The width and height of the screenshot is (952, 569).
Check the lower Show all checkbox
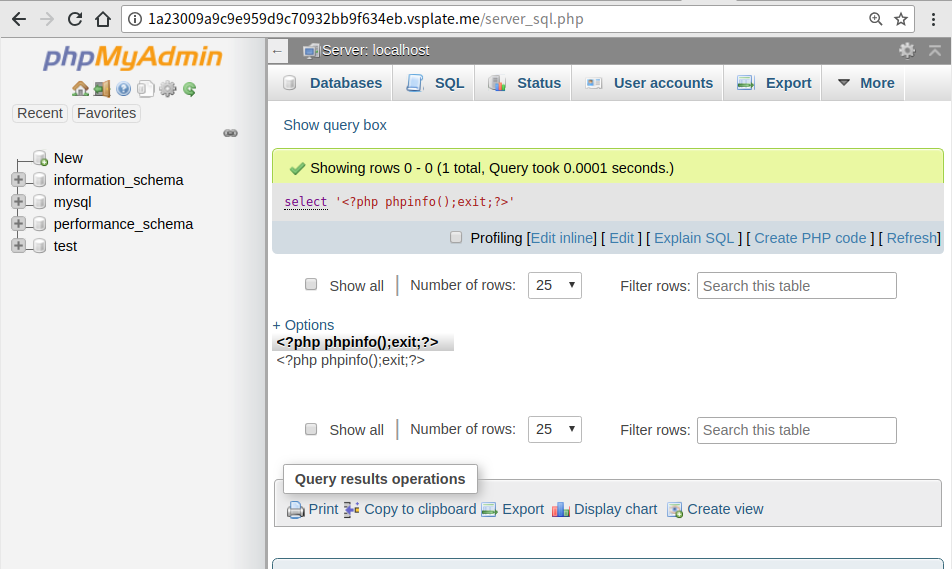(x=311, y=429)
